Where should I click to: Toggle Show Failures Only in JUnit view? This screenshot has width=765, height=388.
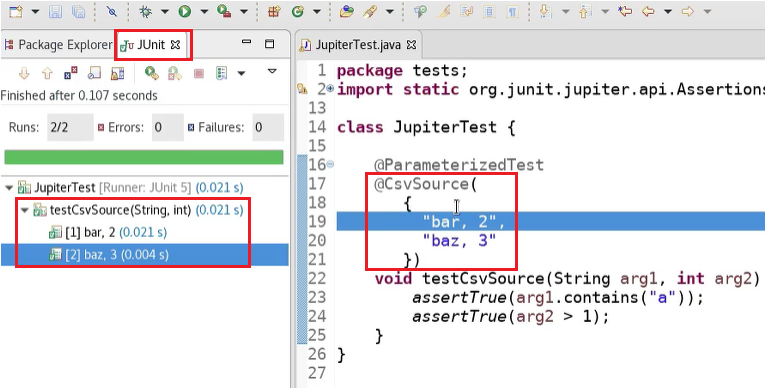tap(71, 73)
